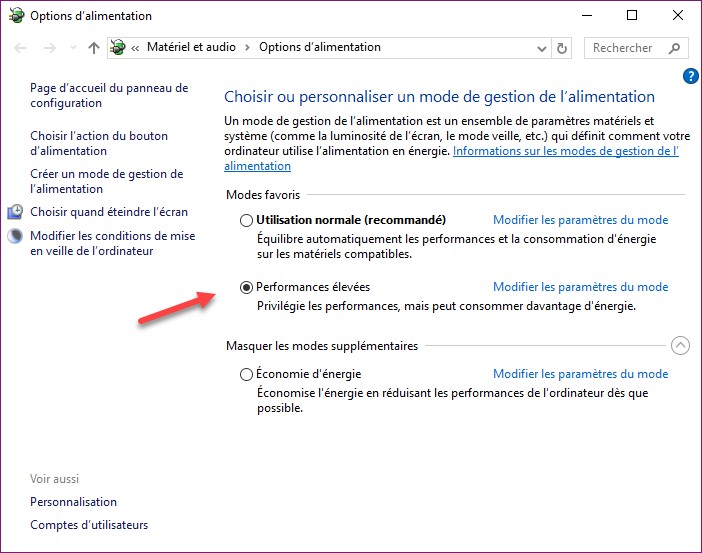Viewport: 702px width, 553px height.
Task: Click the back navigation arrow
Action: tap(21, 48)
